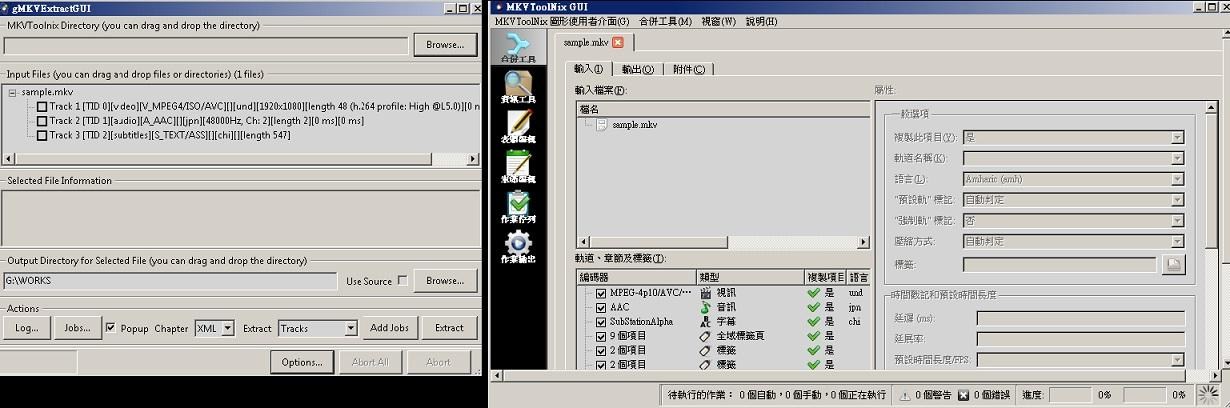The width and height of the screenshot is (1230, 408).
Task: Open the 視窗(W) menu
Action: click(718, 21)
